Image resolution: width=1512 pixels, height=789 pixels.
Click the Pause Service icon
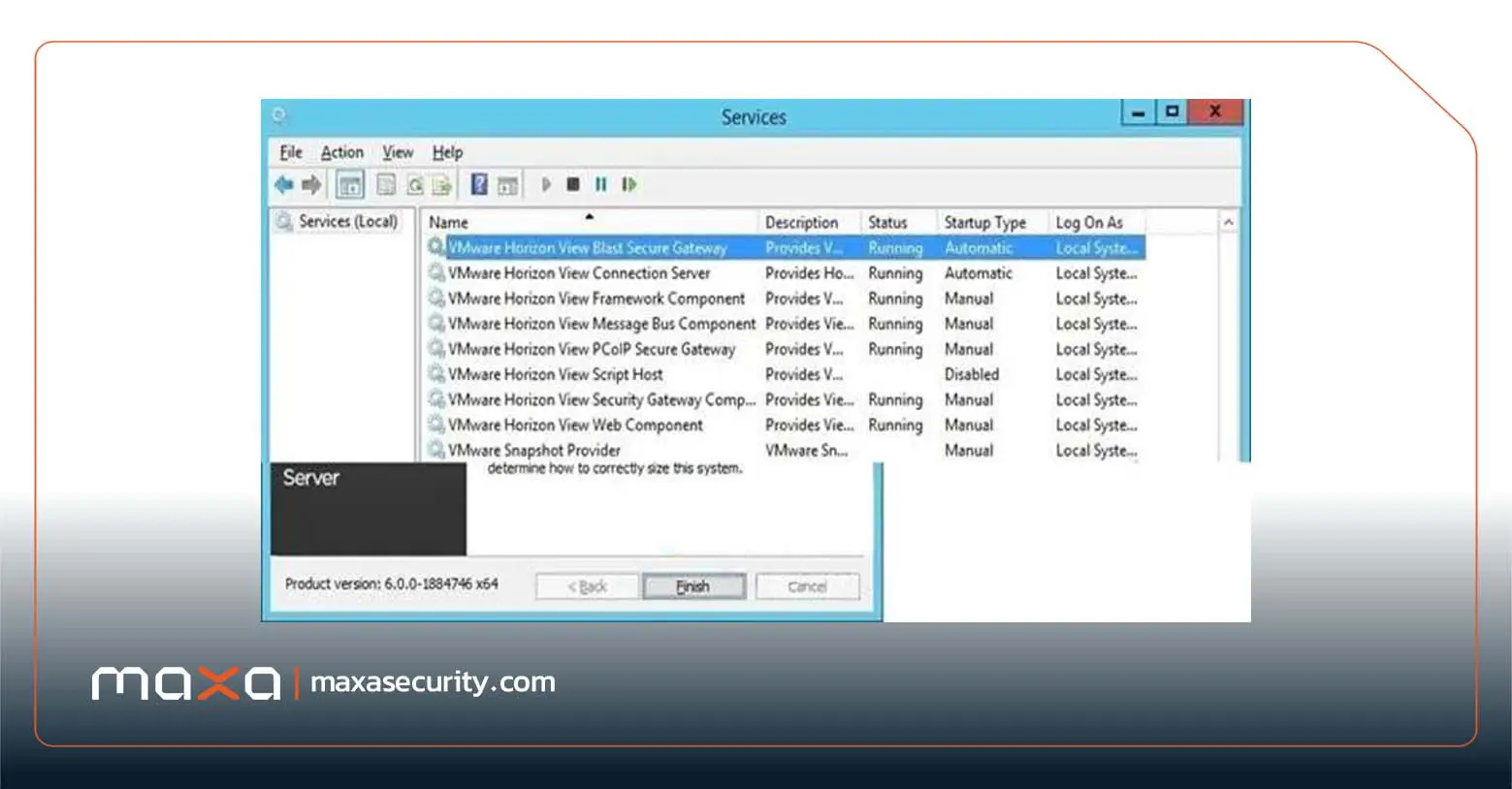point(601,184)
